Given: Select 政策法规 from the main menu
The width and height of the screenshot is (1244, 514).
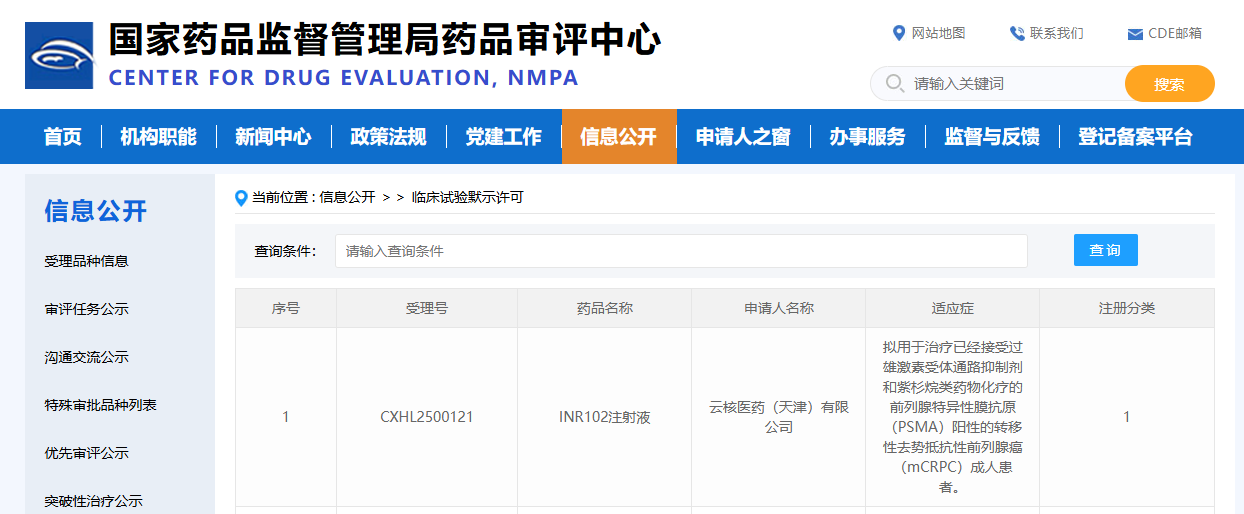Looking at the screenshot, I should pos(388,137).
